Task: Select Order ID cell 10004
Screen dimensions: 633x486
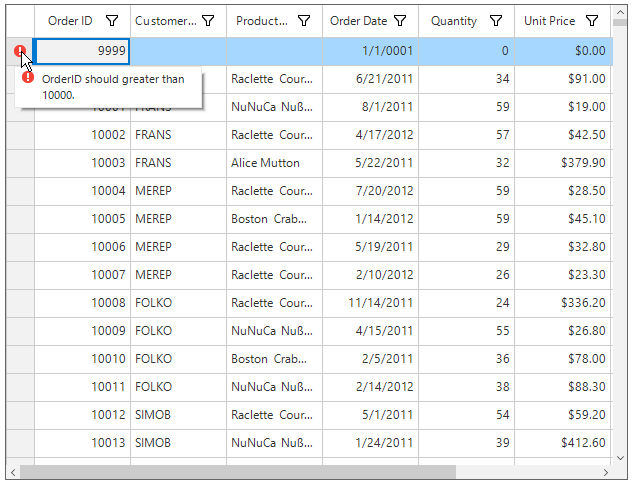Action: point(82,191)
